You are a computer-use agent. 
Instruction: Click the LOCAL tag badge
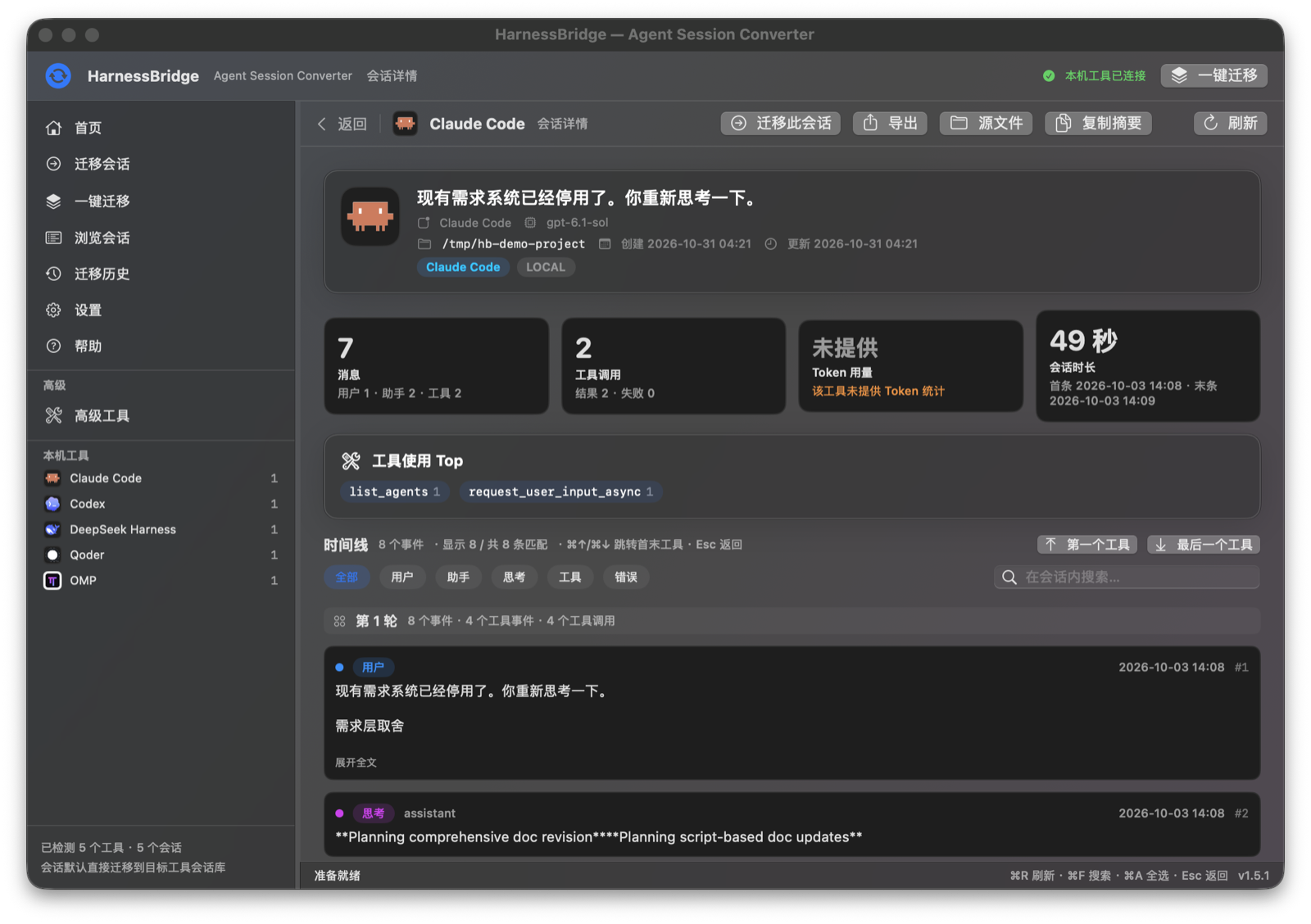tap(546, 267)
